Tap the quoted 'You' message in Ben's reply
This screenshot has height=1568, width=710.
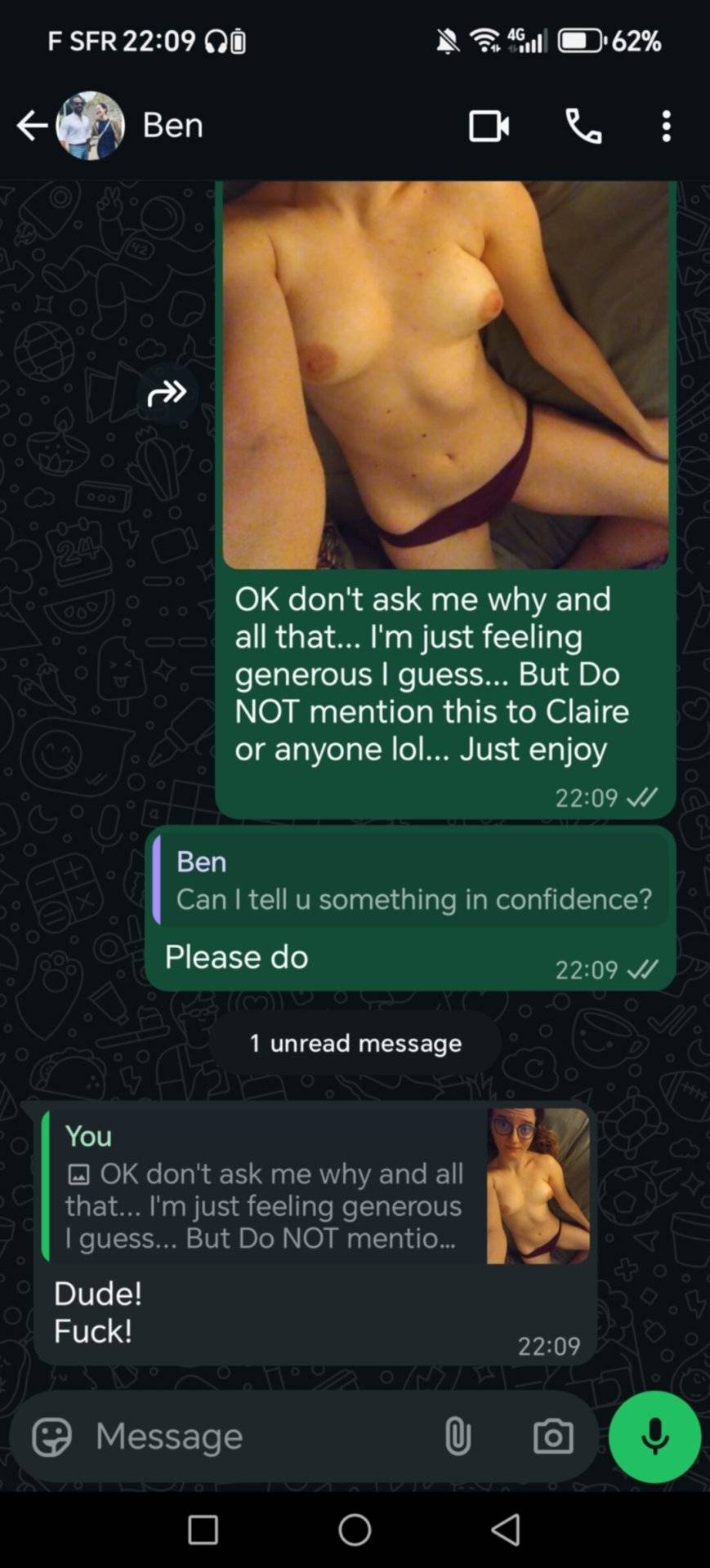point(315,1187)
